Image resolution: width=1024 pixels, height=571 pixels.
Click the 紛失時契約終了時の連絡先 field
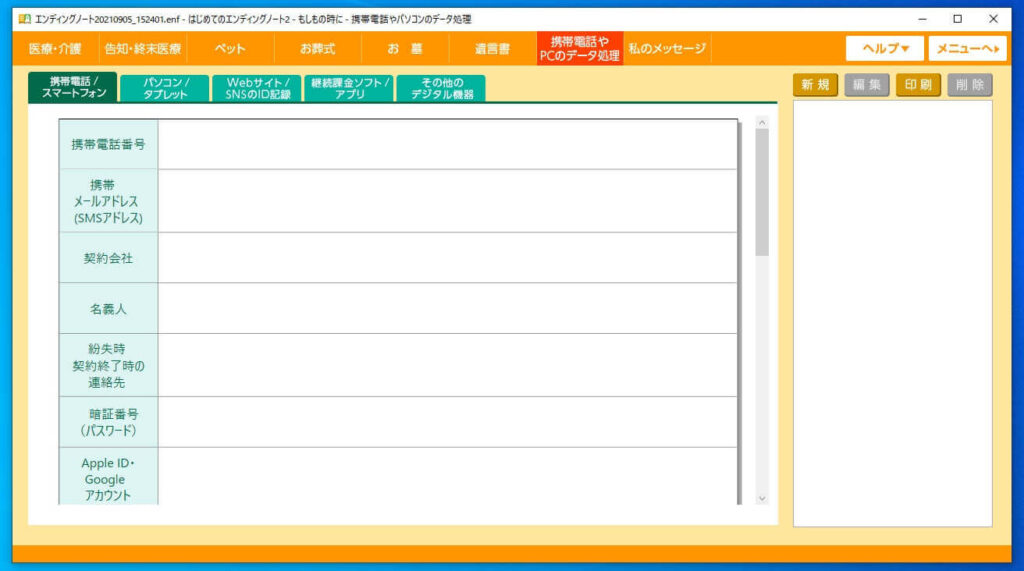click(x=447, y=365)
